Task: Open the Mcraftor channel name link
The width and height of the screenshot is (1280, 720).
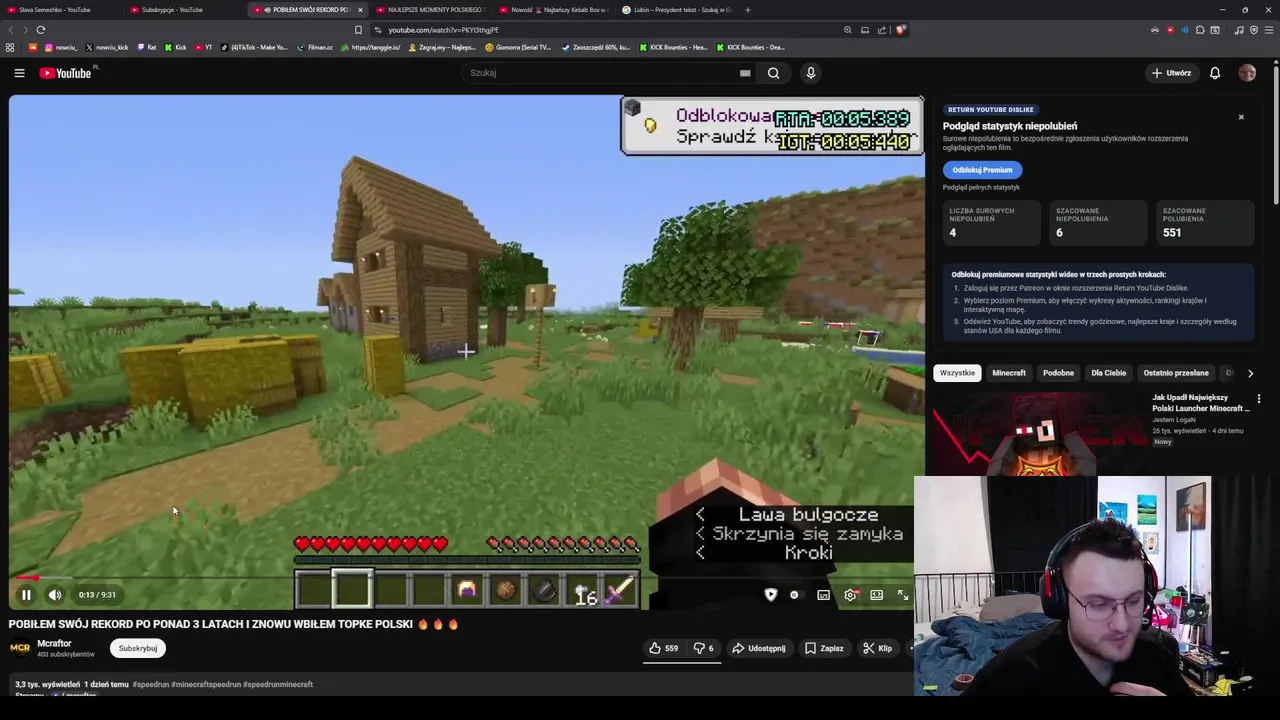Action: point(54,644)
